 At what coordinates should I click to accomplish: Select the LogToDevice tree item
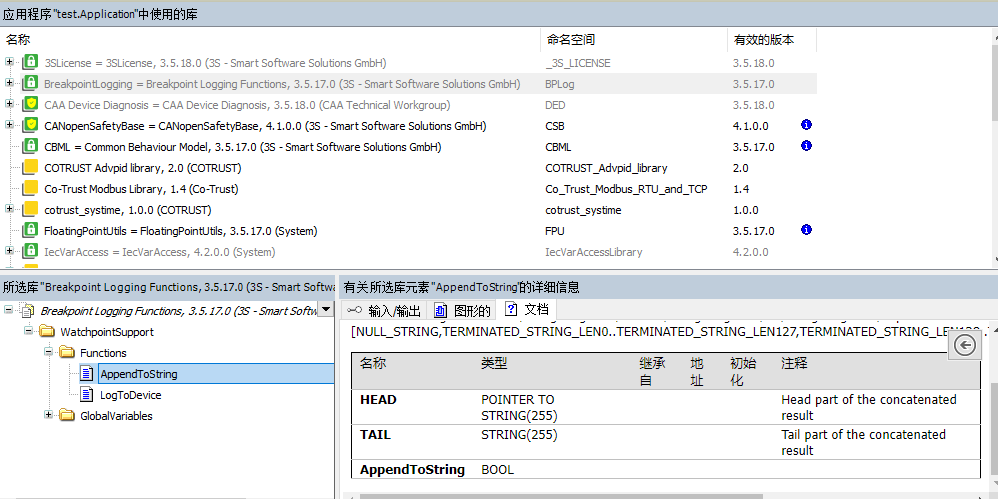tap(130, 395)
